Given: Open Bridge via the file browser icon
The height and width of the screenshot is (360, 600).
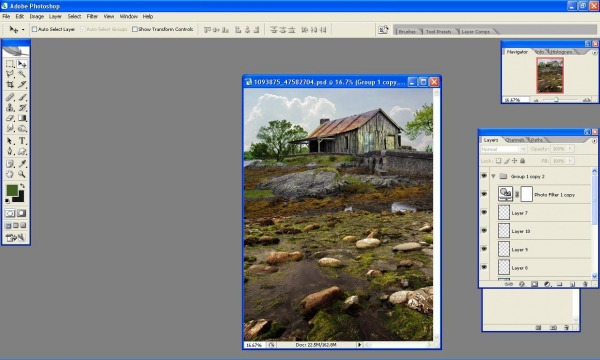Looking at the screenshot, I should coord(383,29).
